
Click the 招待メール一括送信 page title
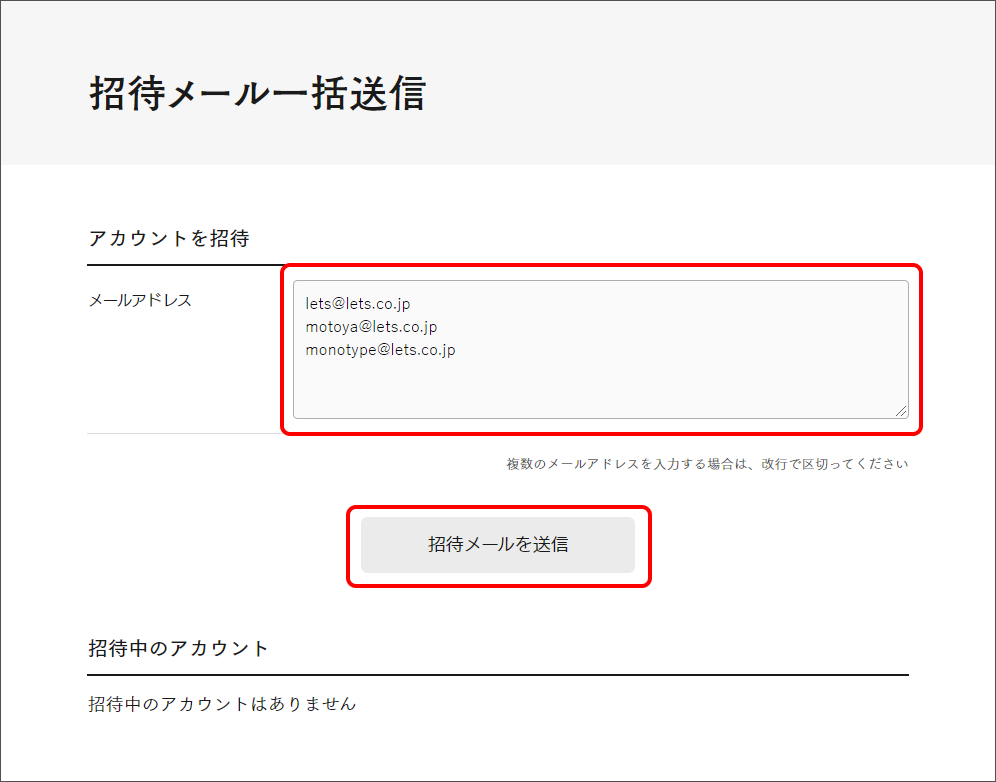tap(257, 93)
